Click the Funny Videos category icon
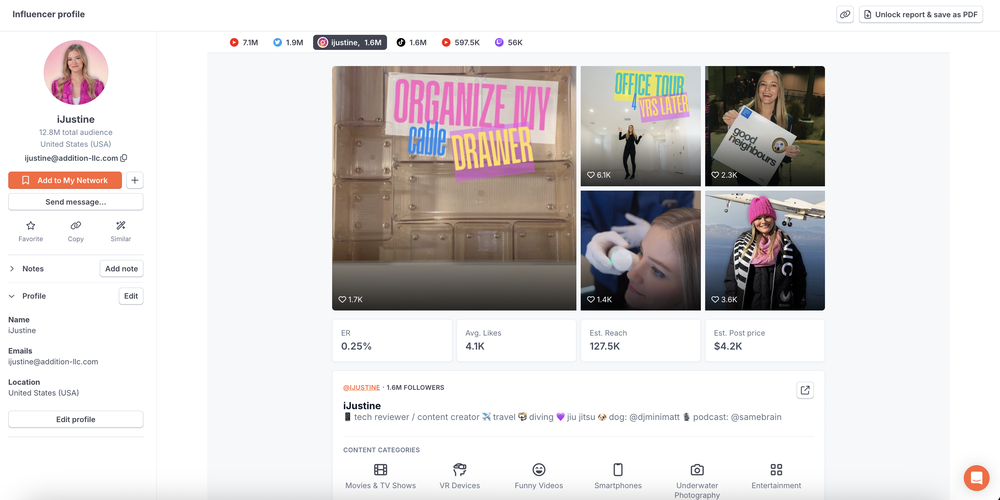Viewport: 1000px width, 500px height. click(x=539, y=470)
